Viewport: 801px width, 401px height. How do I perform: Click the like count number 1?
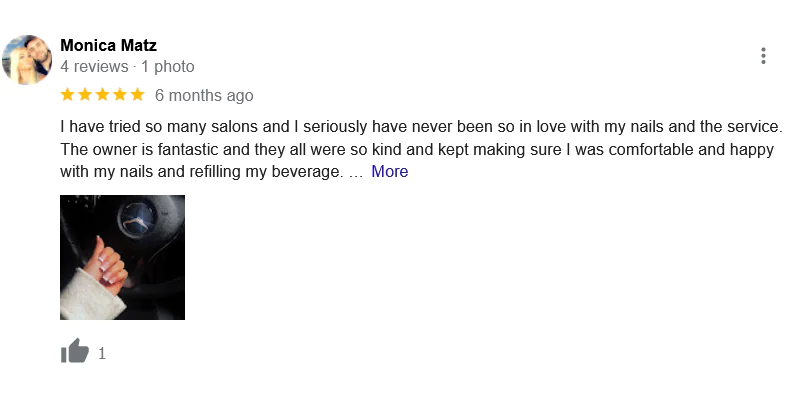pyautogui.click(x=102, y=353)
